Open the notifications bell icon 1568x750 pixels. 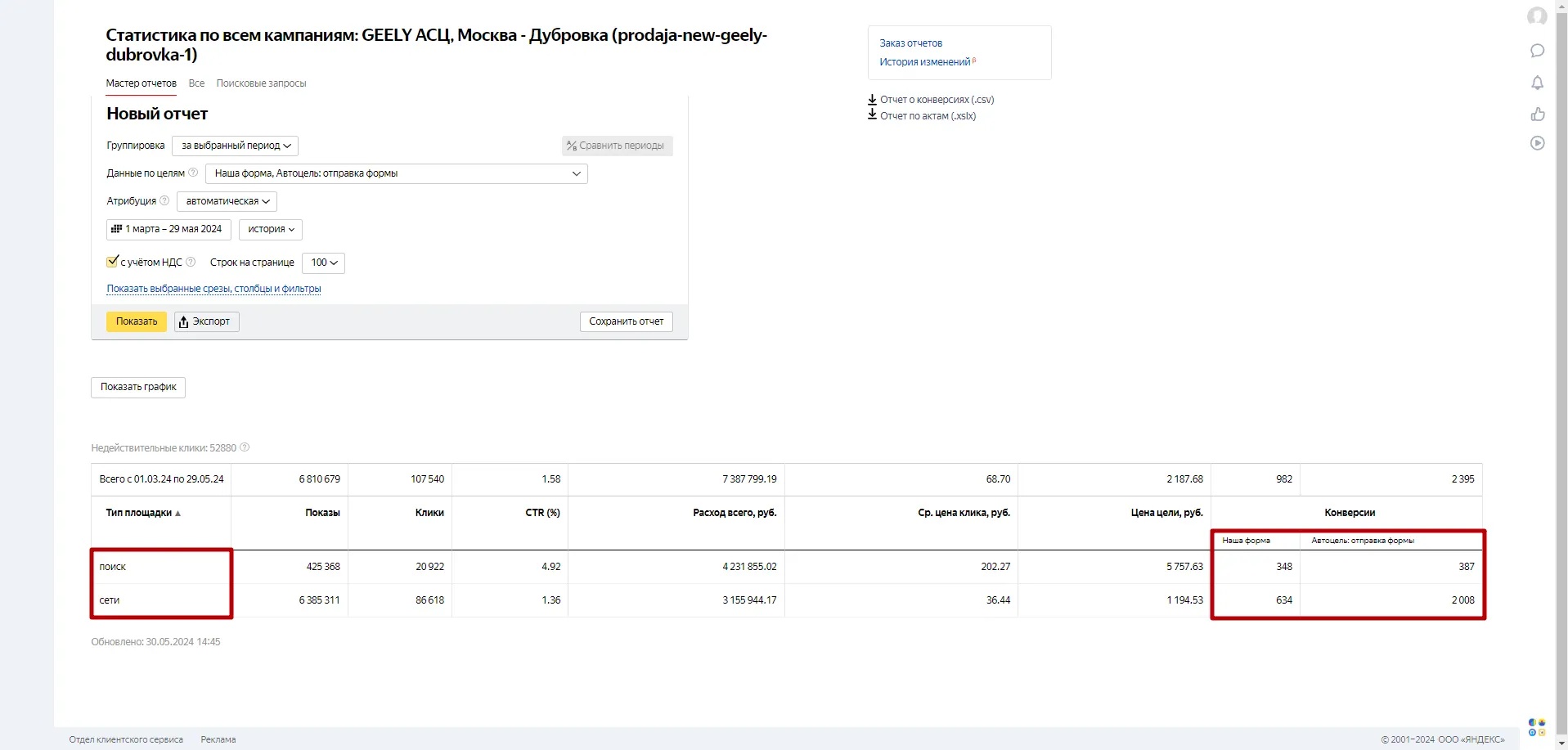[x=1537, y=83]
